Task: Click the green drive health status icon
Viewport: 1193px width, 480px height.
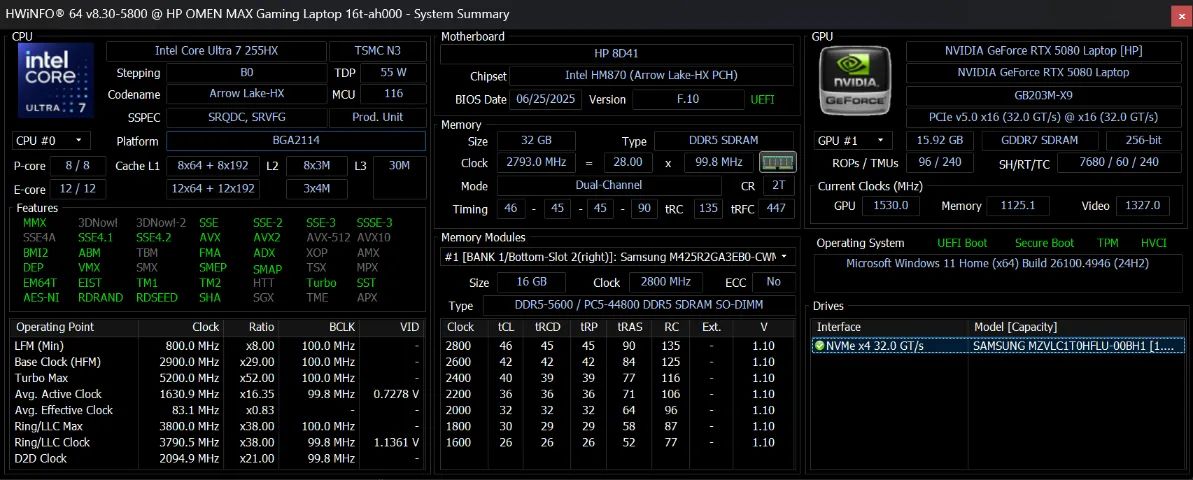Action: pyautogui.click(x=819, y=346)
